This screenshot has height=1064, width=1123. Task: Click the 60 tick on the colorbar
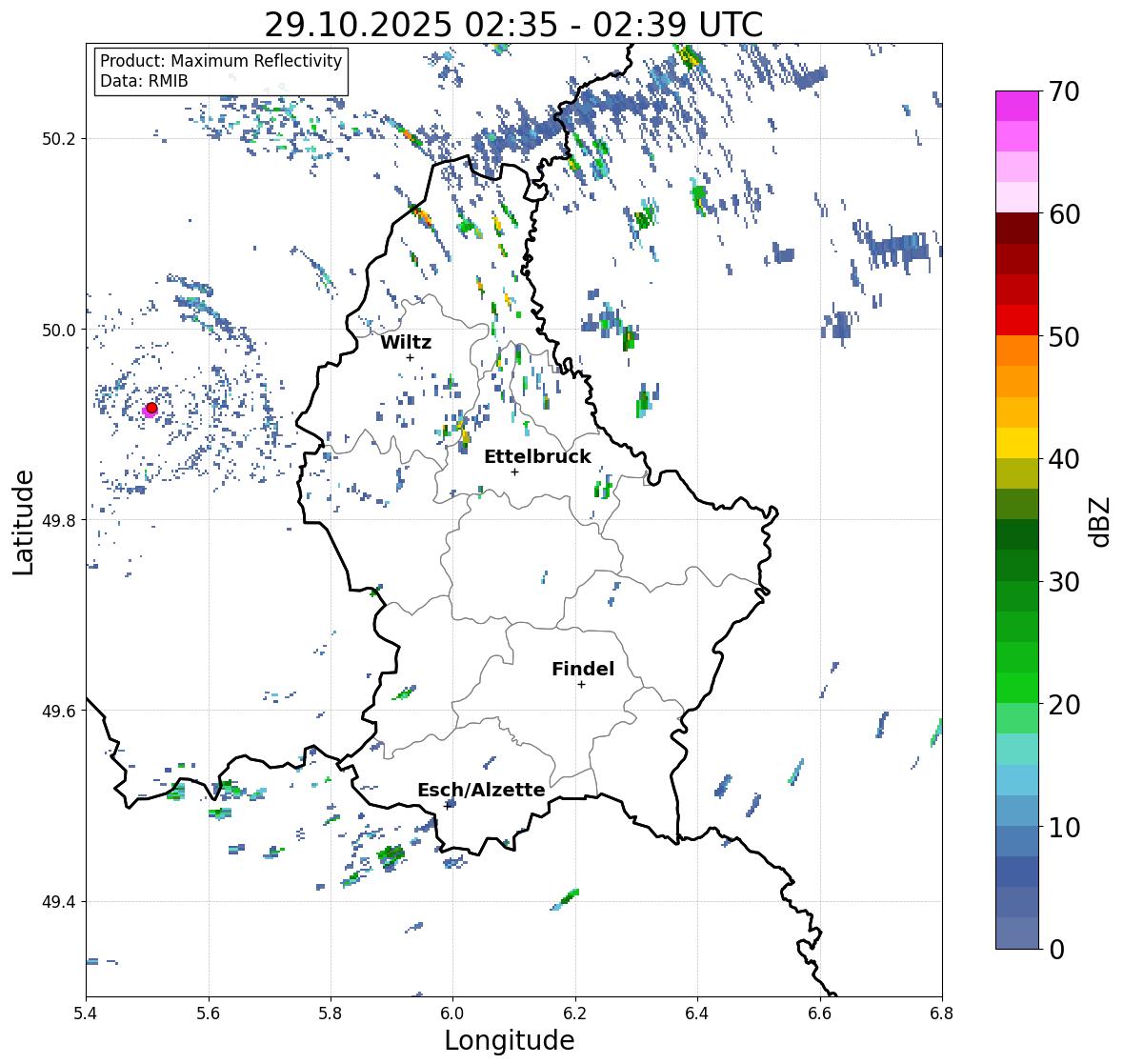(x=1064, y=214)
